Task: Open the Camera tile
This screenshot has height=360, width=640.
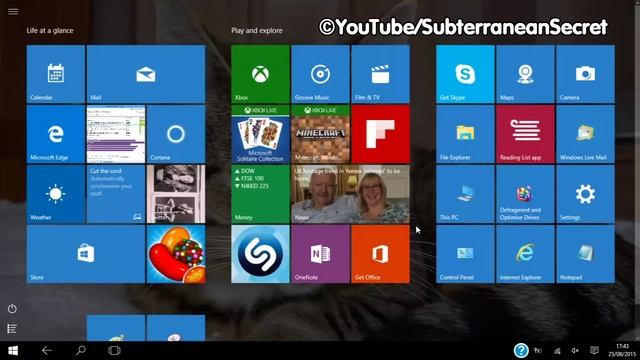Action: [585, 74]
